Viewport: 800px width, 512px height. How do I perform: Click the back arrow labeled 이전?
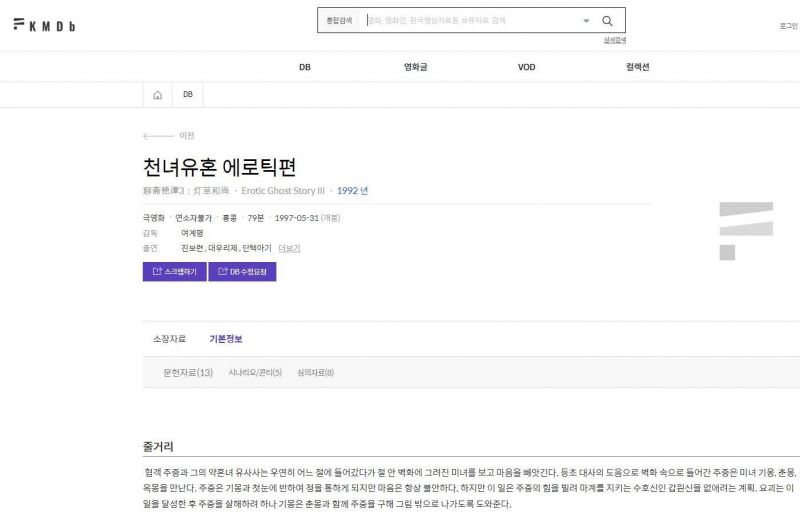[168, 135]
